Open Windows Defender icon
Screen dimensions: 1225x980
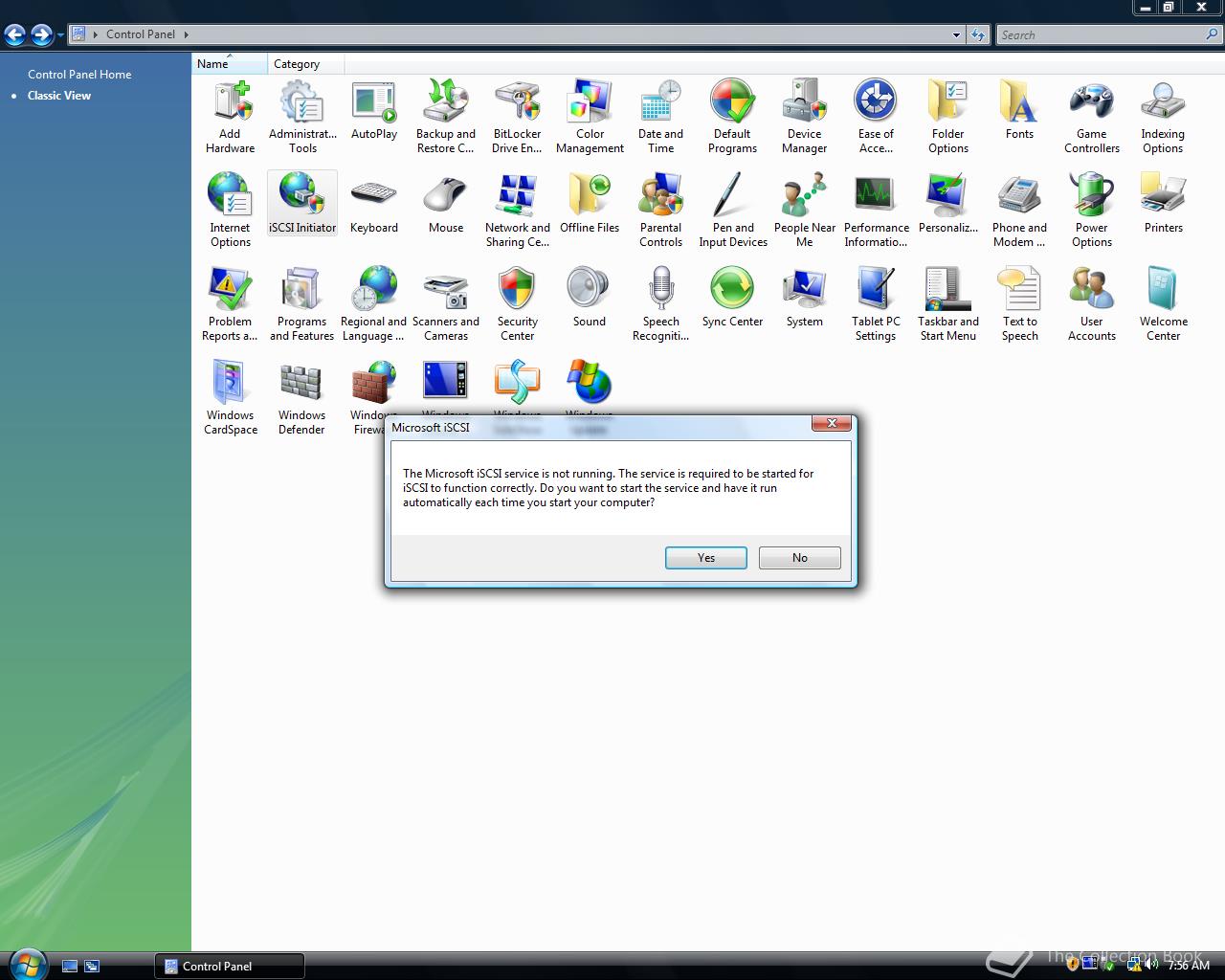pyautogui.click(x=302, y=397)
